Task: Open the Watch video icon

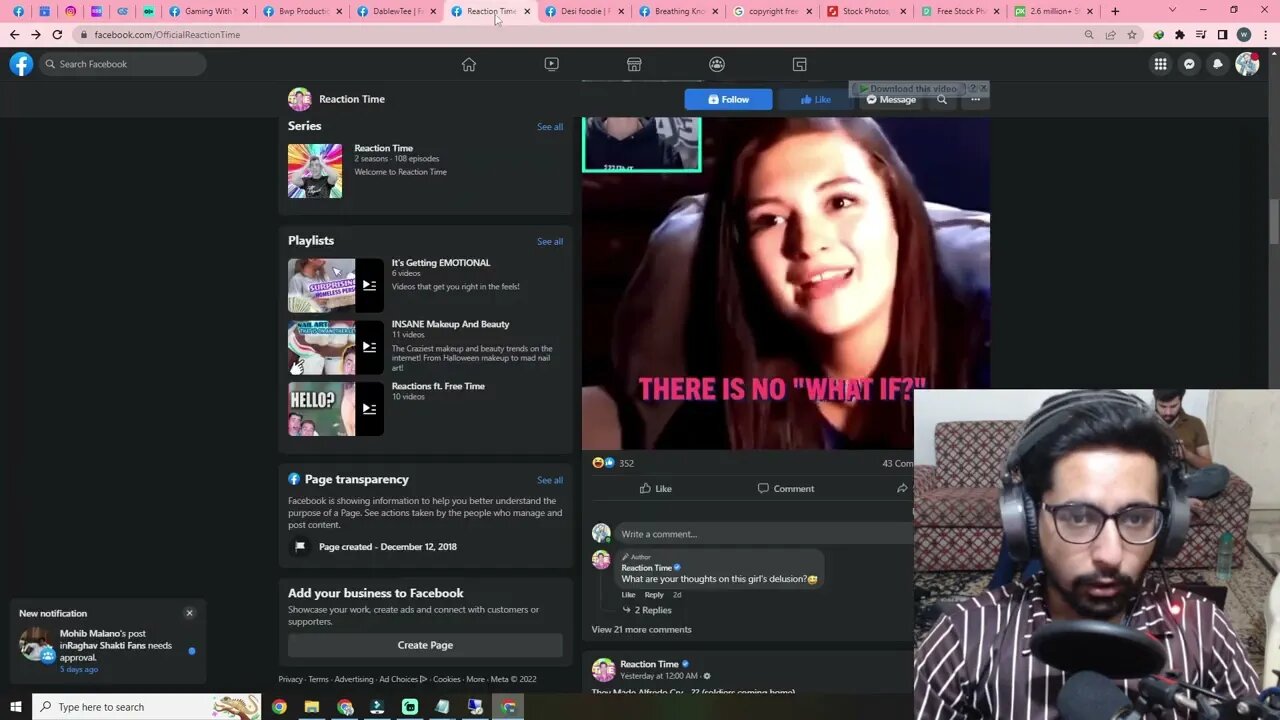Action: tap(551, 64)
